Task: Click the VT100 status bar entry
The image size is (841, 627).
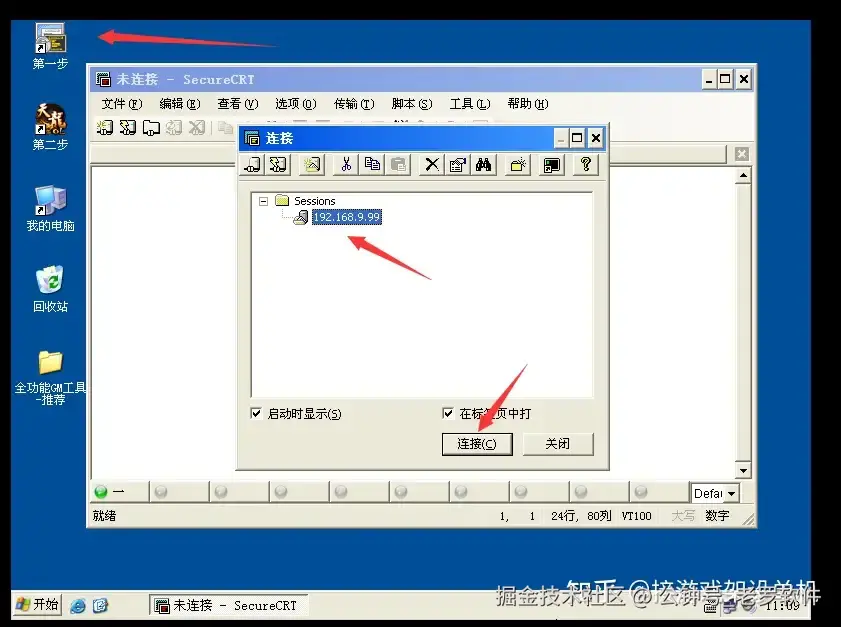Action: [637, 516]
